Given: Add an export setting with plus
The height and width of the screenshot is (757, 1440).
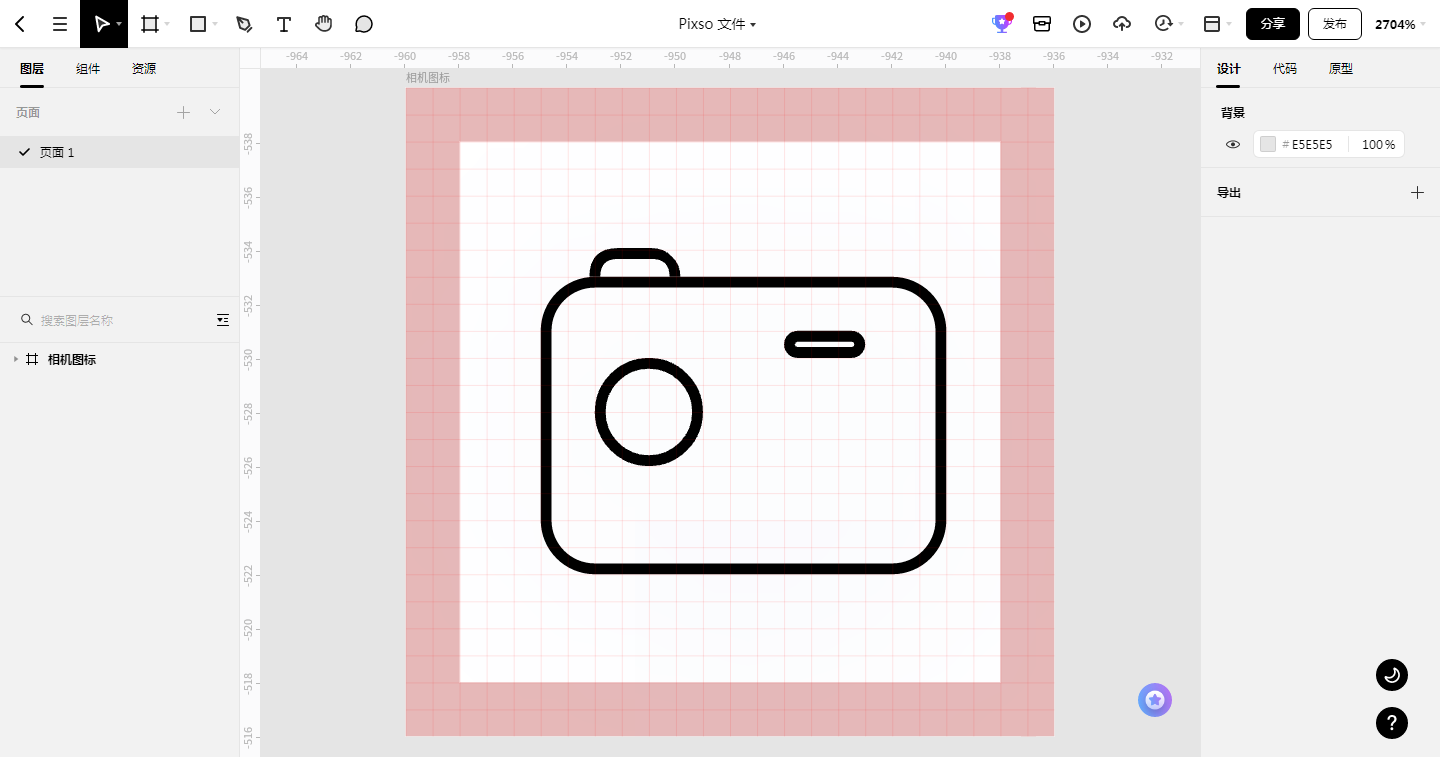Looking at the screenshot, I should [1417, 193].
